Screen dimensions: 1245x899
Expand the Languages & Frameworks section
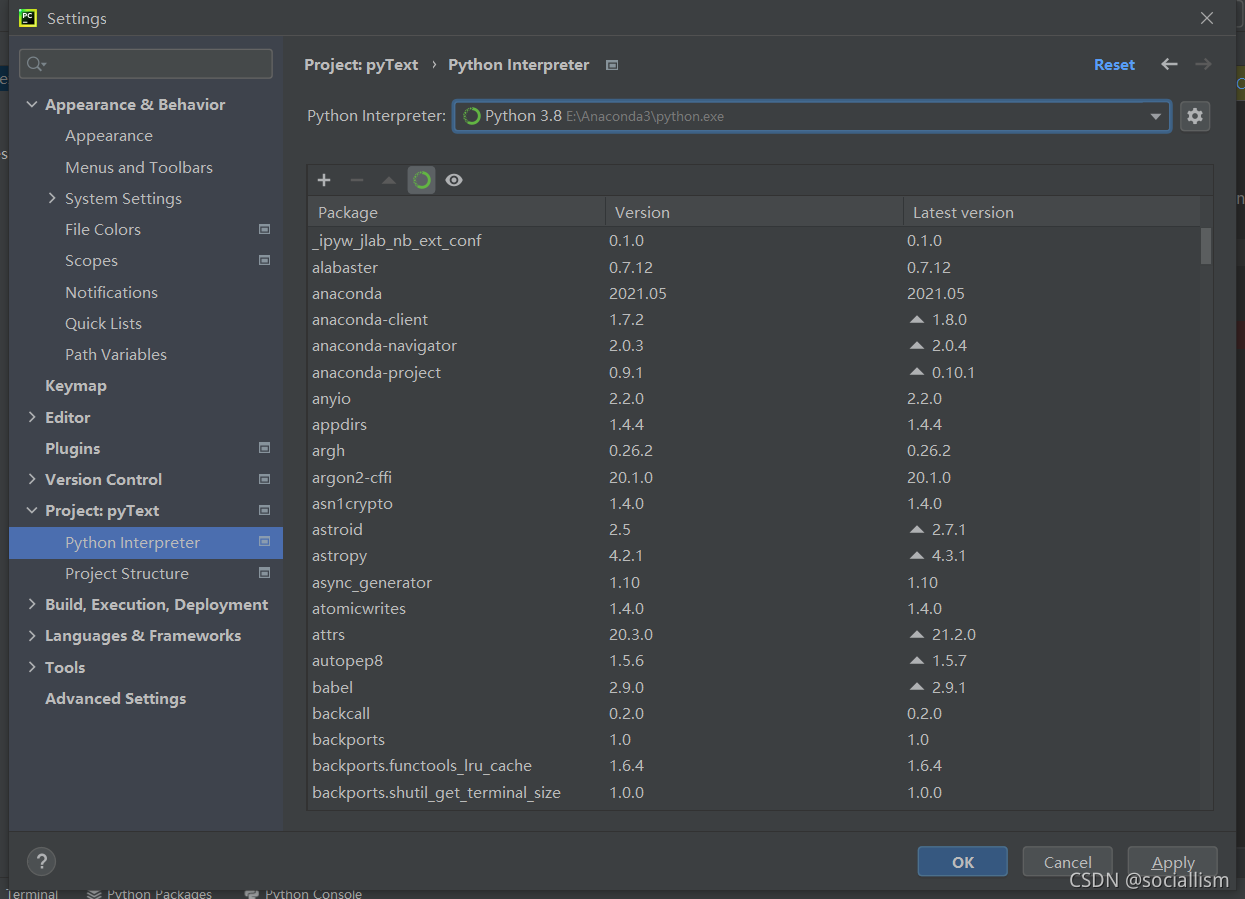point(32,635)
